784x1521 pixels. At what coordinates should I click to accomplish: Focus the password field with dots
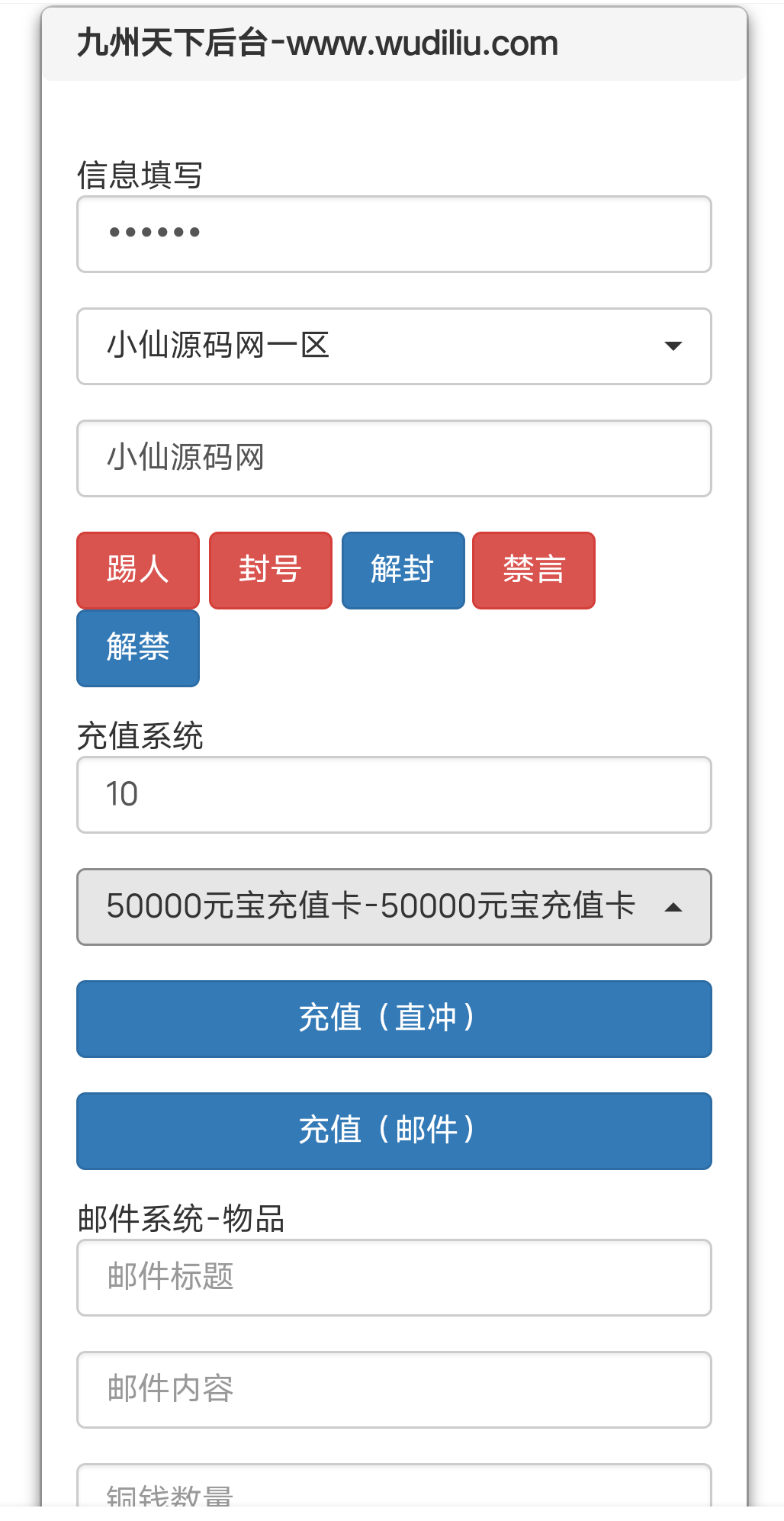(394, 233)
